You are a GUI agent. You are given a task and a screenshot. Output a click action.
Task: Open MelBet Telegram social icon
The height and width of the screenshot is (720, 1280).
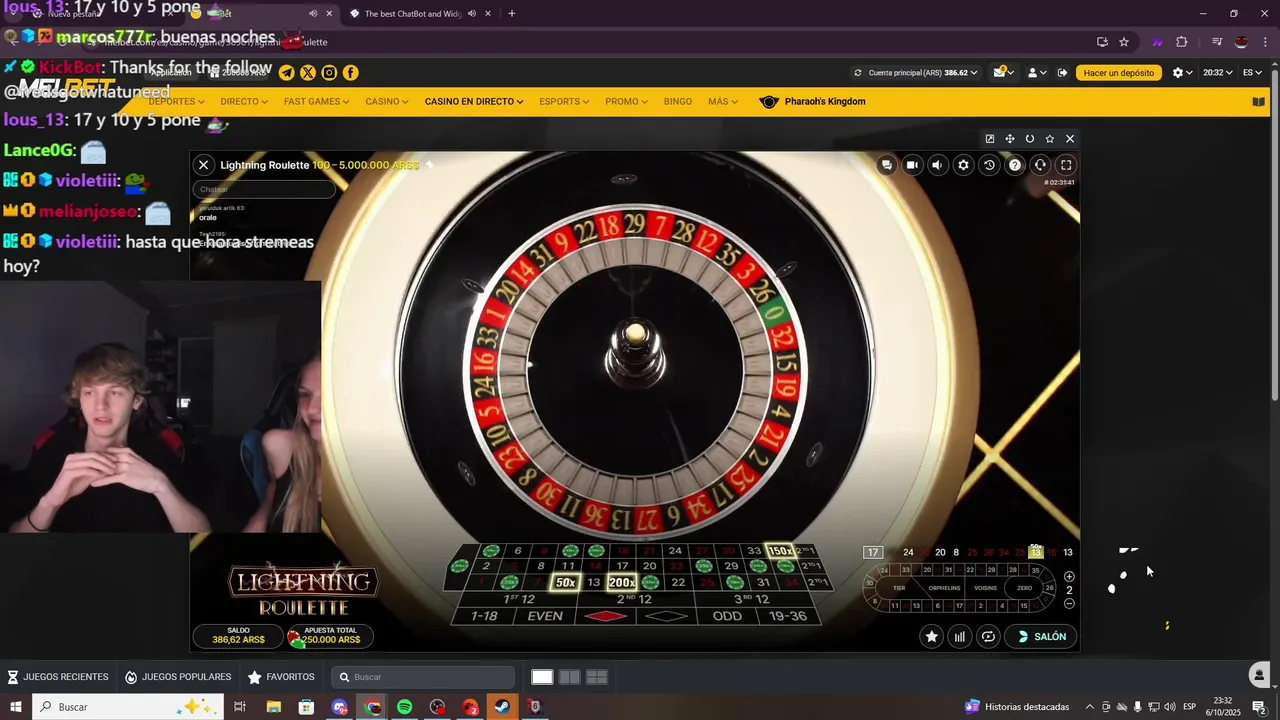(287, 72)
